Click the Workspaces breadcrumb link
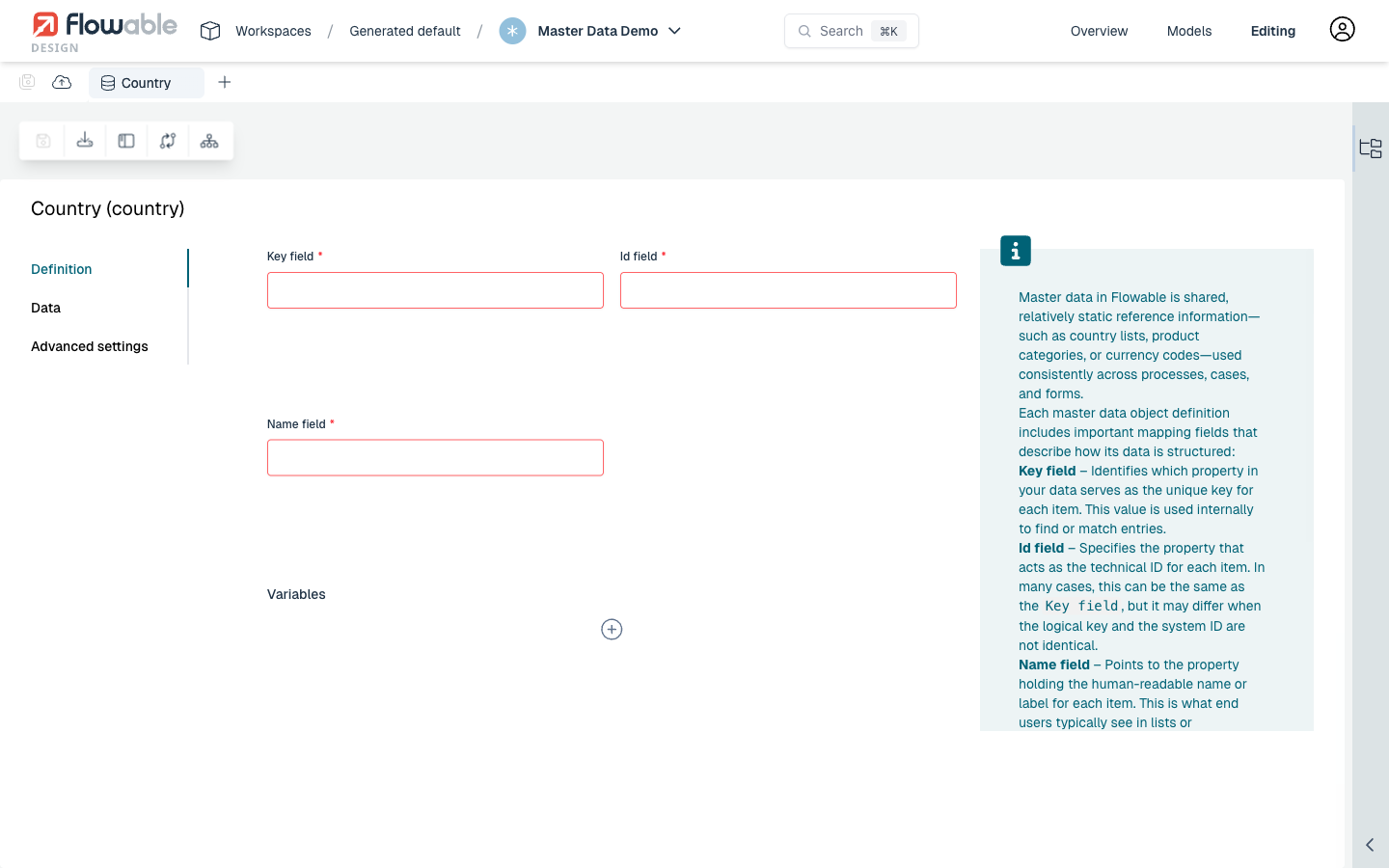This screenshot has height=868, width=1389. 273,30
